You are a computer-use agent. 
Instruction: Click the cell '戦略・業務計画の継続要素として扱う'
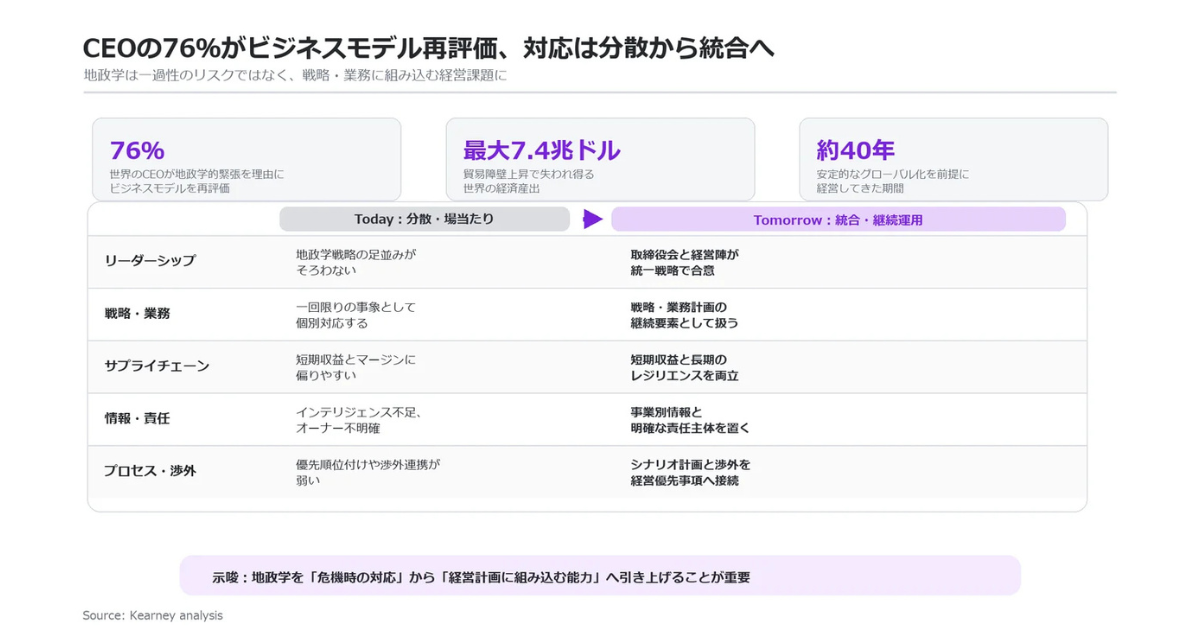[x=684, y=315]
